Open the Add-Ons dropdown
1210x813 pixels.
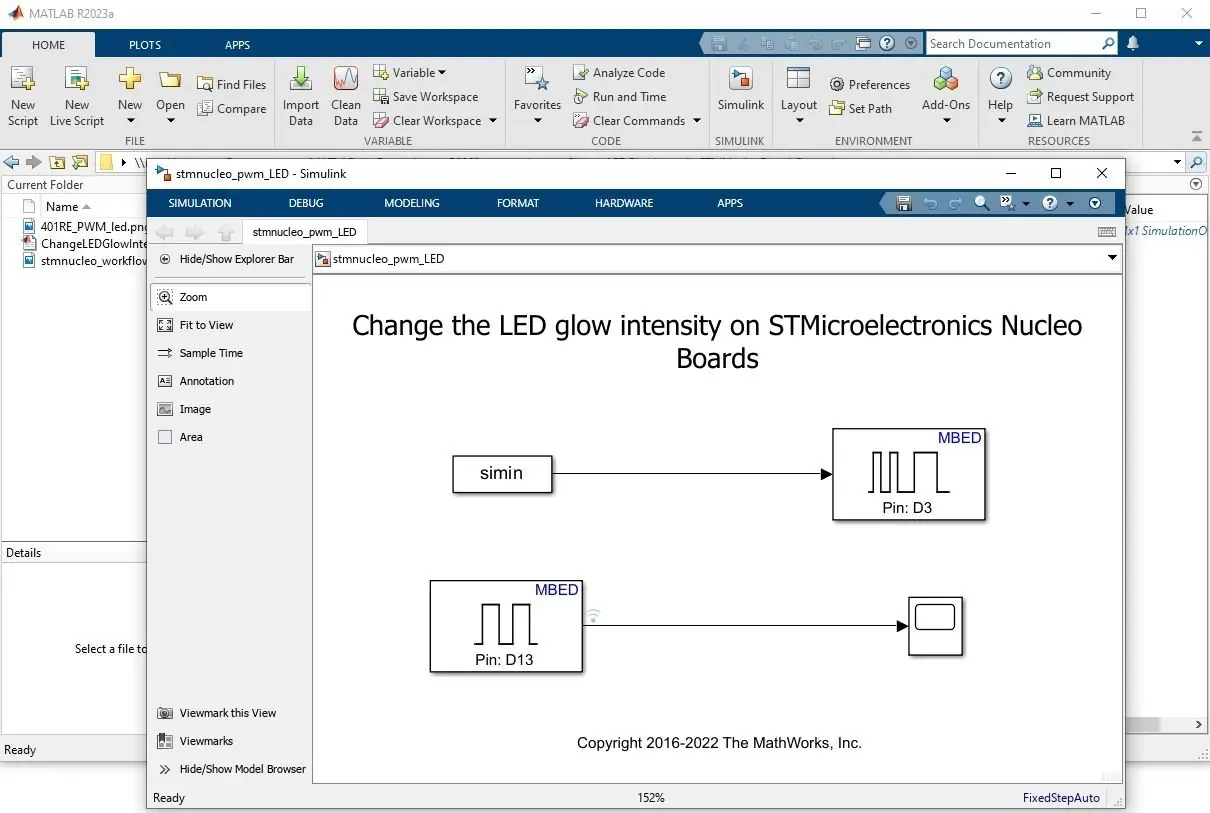946,121
